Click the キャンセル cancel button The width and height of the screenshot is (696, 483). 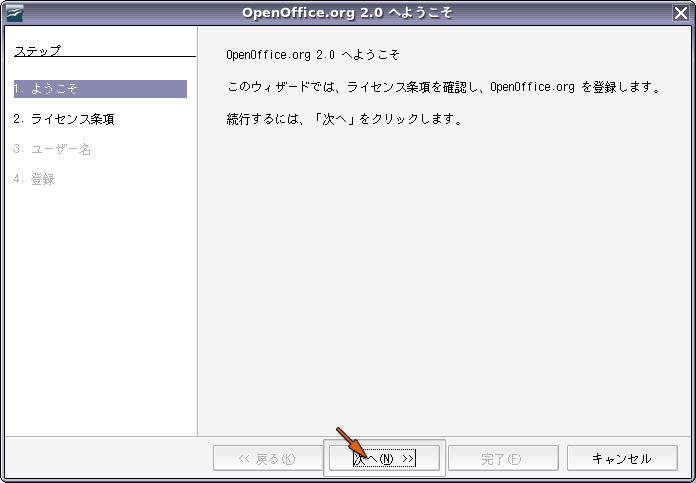(622, 458)
